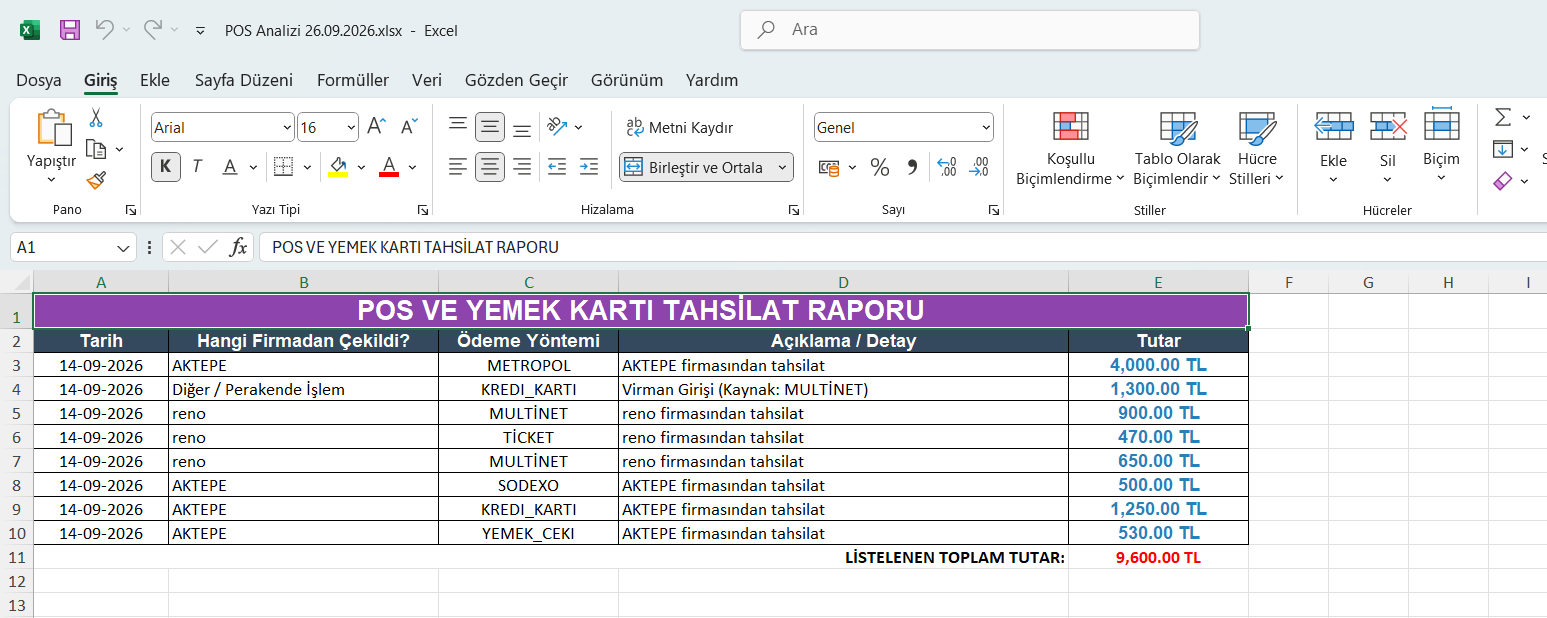Screen dimensions: 1547x618
Task: Increase font size with larger A
Action: tap(376, 127)
